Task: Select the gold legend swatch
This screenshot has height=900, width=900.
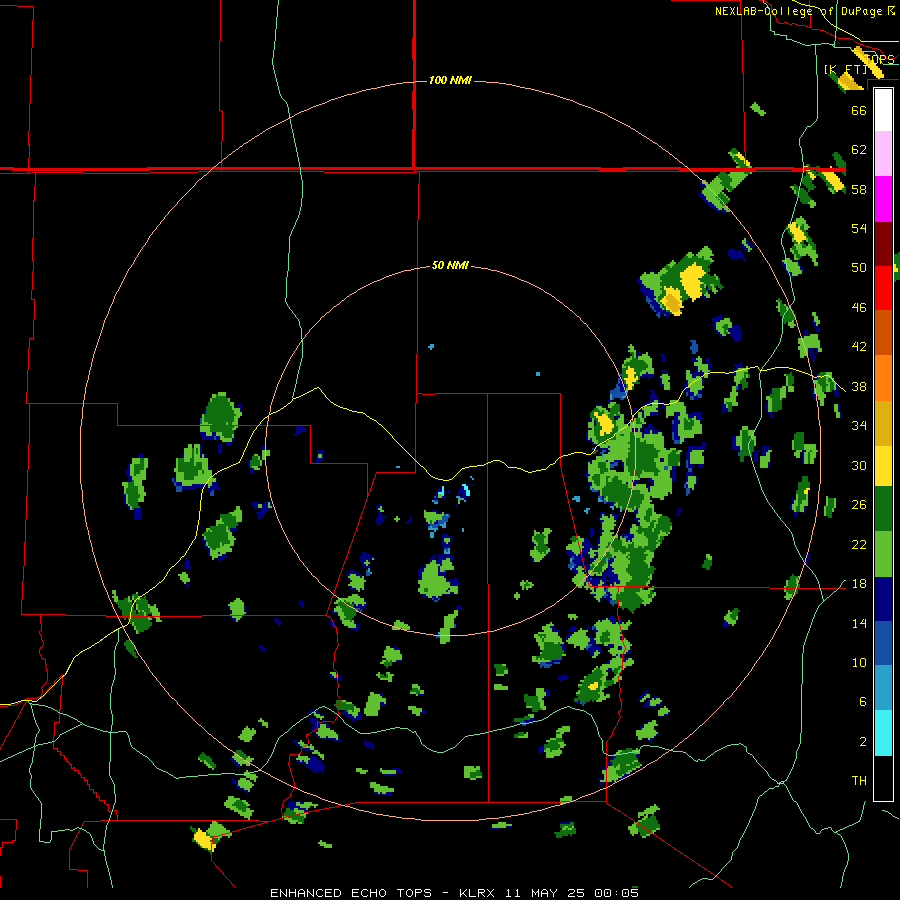Action: [883, 423]
